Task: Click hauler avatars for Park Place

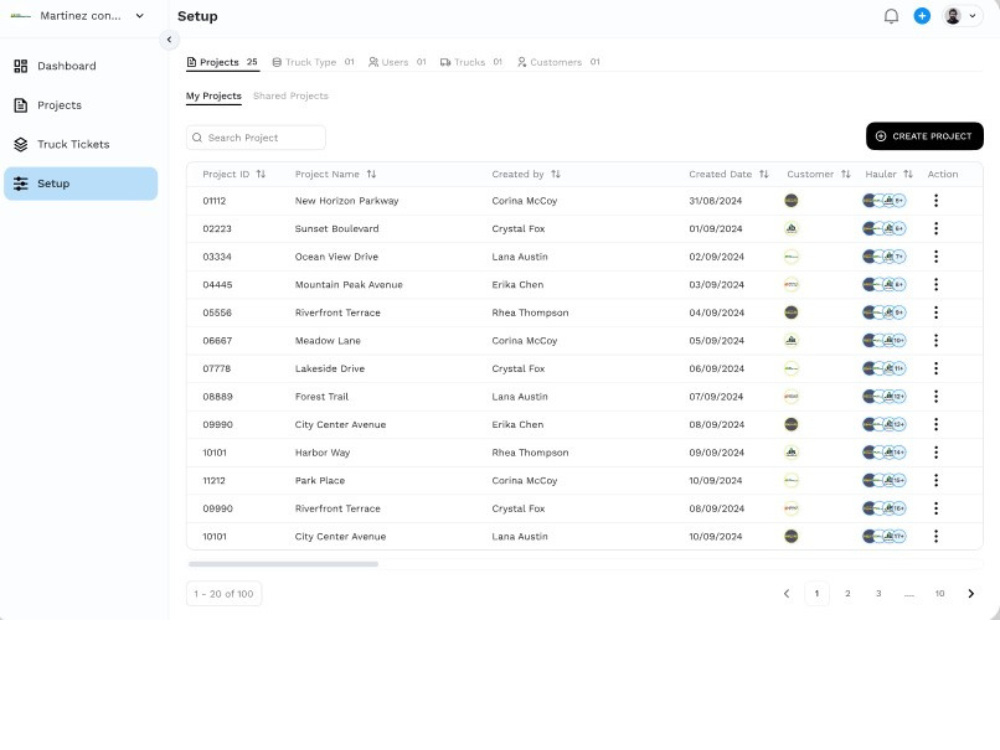Action: (884, 480)
